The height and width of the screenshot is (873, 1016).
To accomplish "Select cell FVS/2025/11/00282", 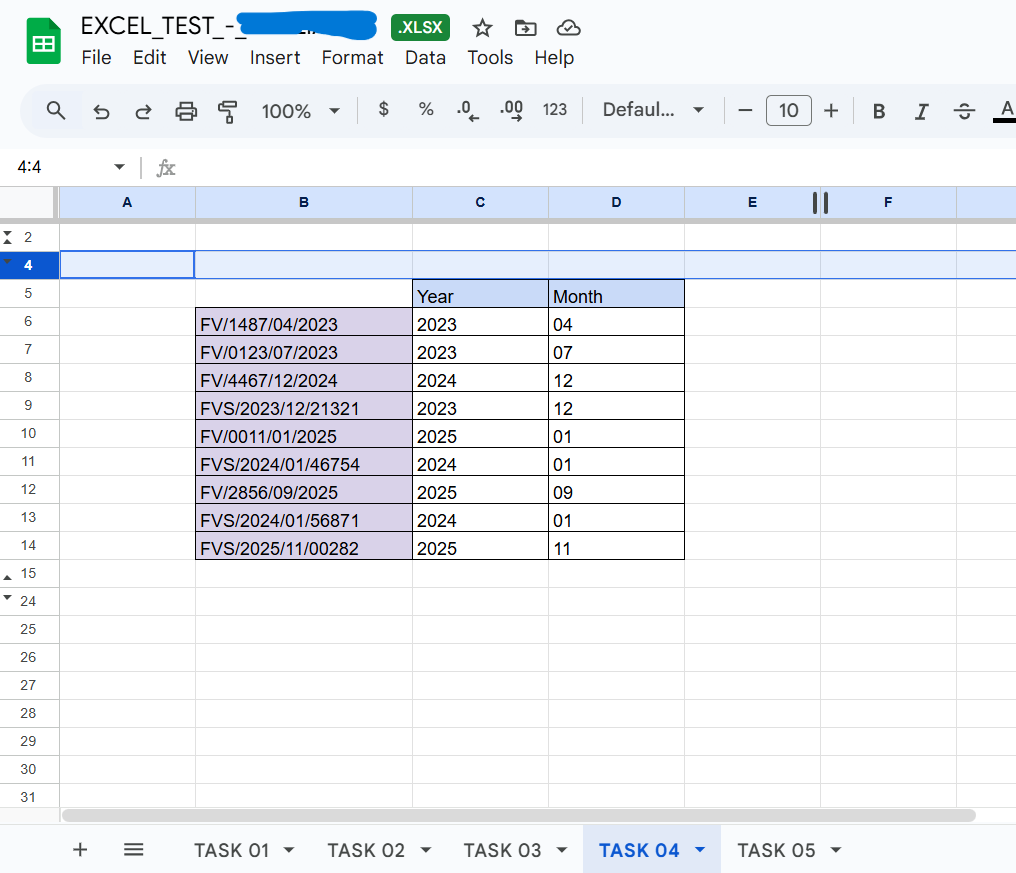I will [304, 546].
